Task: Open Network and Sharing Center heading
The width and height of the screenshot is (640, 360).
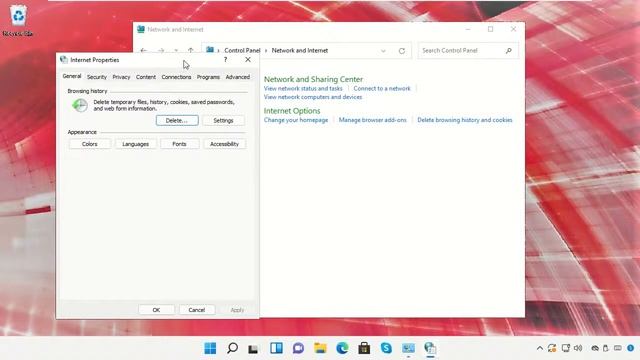Action: coord(313,79)
